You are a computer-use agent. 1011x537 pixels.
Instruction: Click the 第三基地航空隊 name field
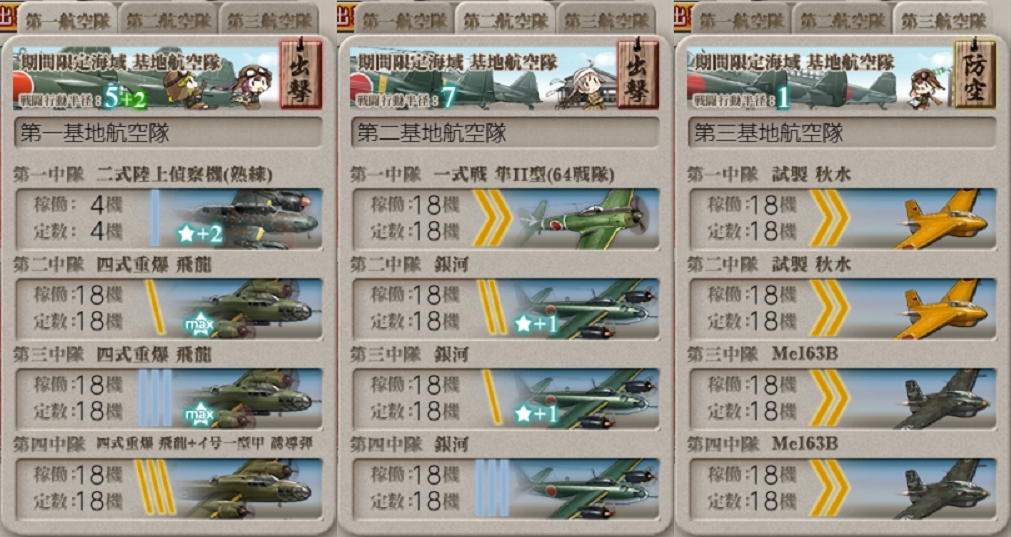(x=843, y=133)
